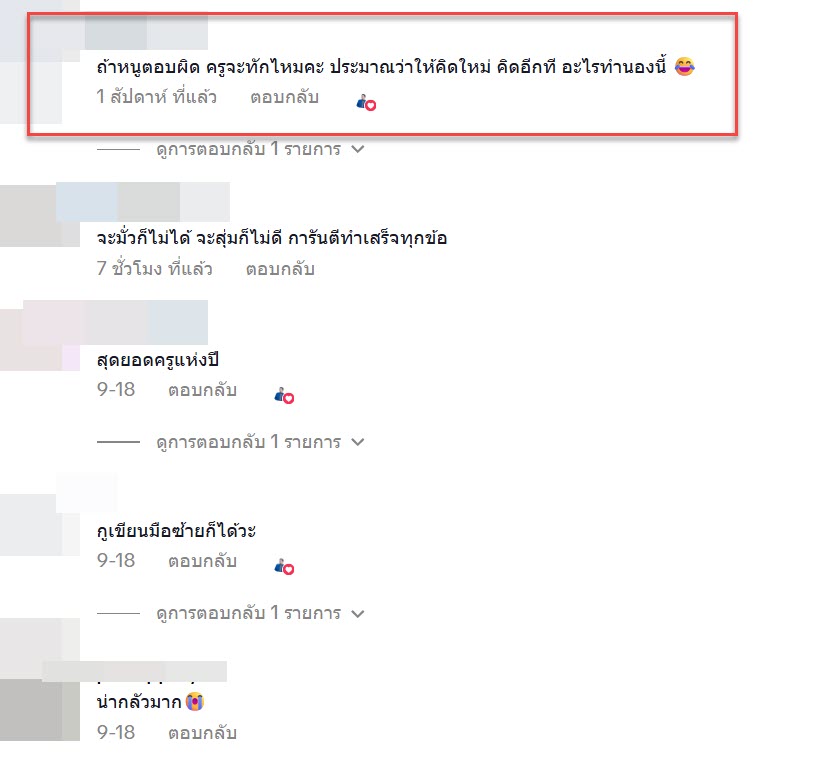Expand replies under the first highlighted comment

tap(260, 149)
